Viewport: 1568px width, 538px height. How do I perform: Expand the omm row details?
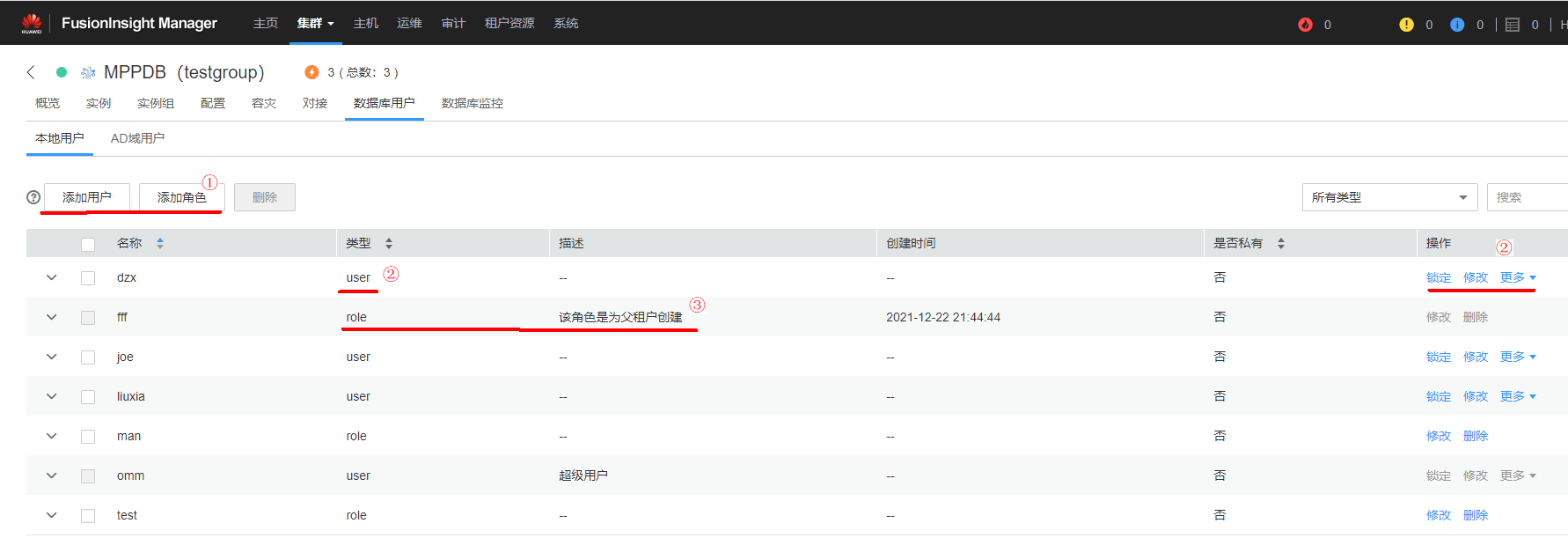tap(52, 475)
